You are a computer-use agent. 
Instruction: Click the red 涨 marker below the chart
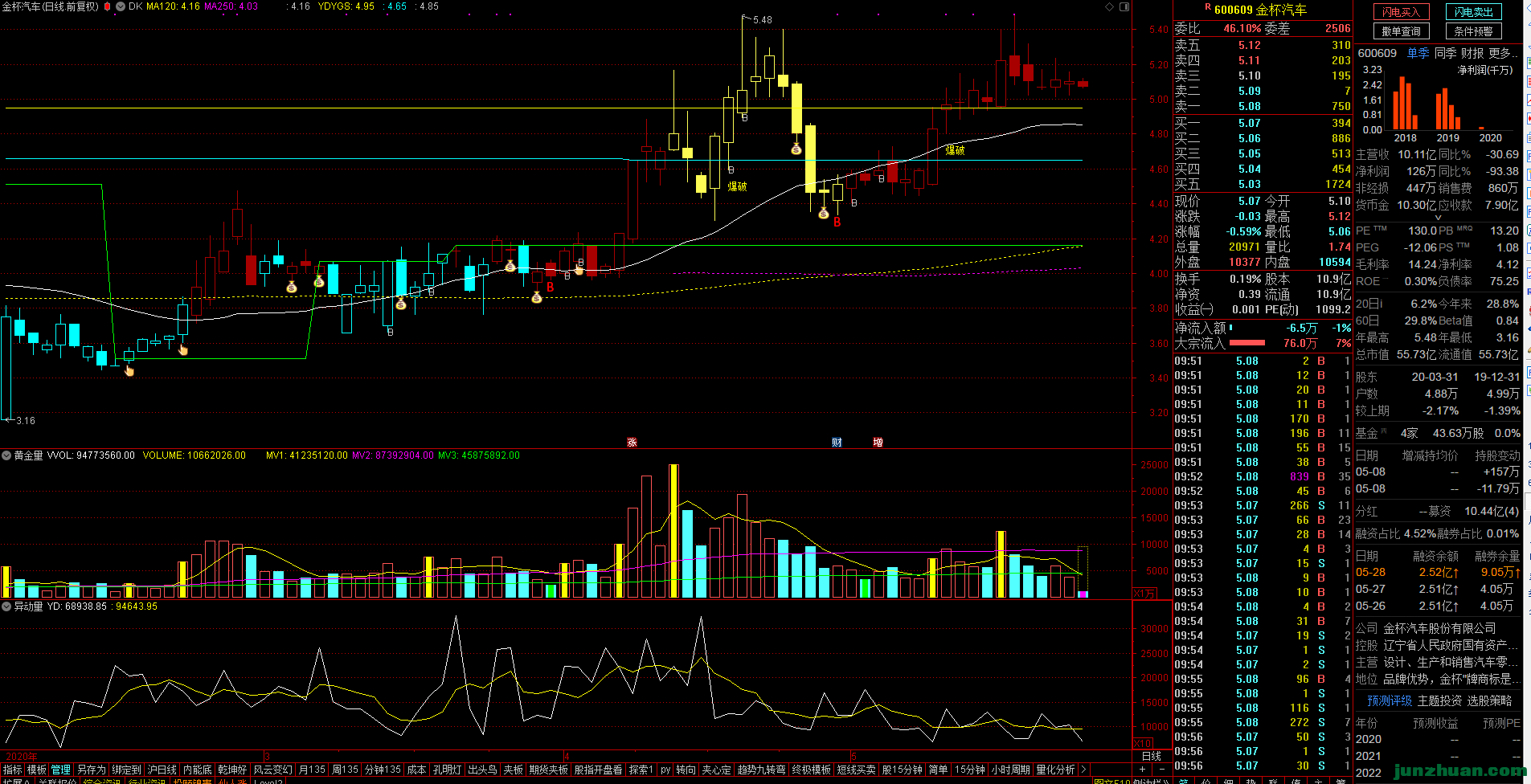click(x=632, y=442)
